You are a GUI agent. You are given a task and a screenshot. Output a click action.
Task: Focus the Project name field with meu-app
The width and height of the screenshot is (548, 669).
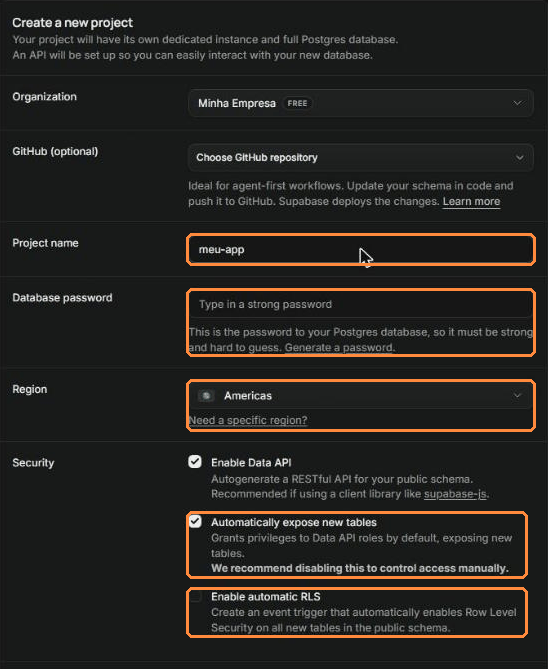tap(361, 250)
